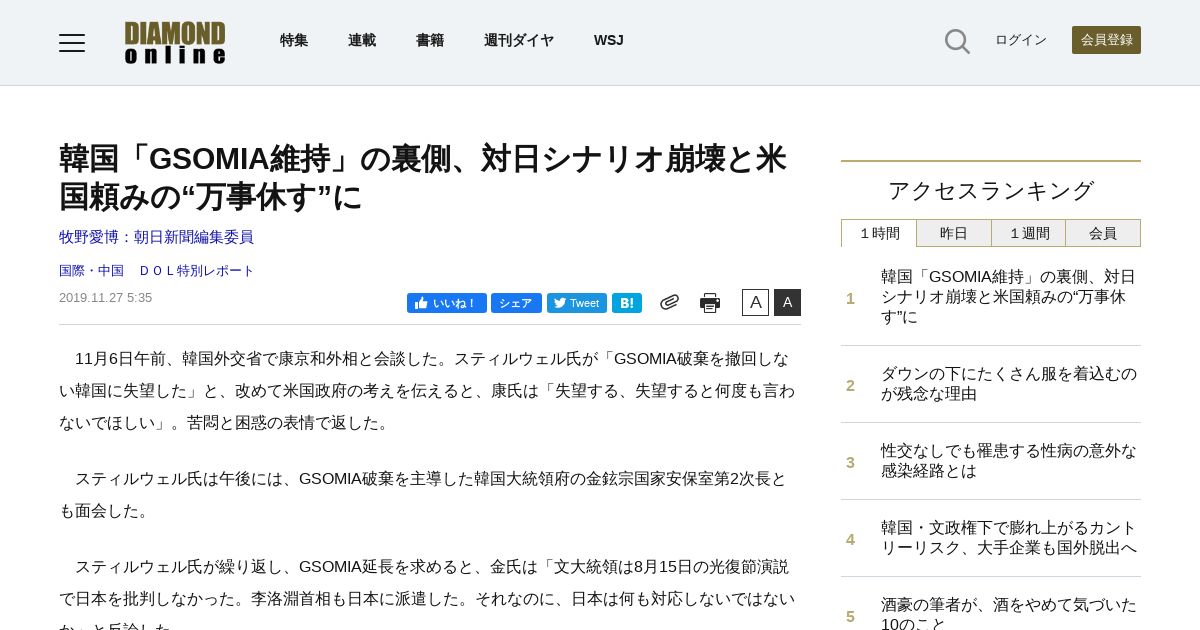Viewport: 1200px width, 630px height.
Task: Switch ranking to １週間 tab
Action: coord(1028,233)
